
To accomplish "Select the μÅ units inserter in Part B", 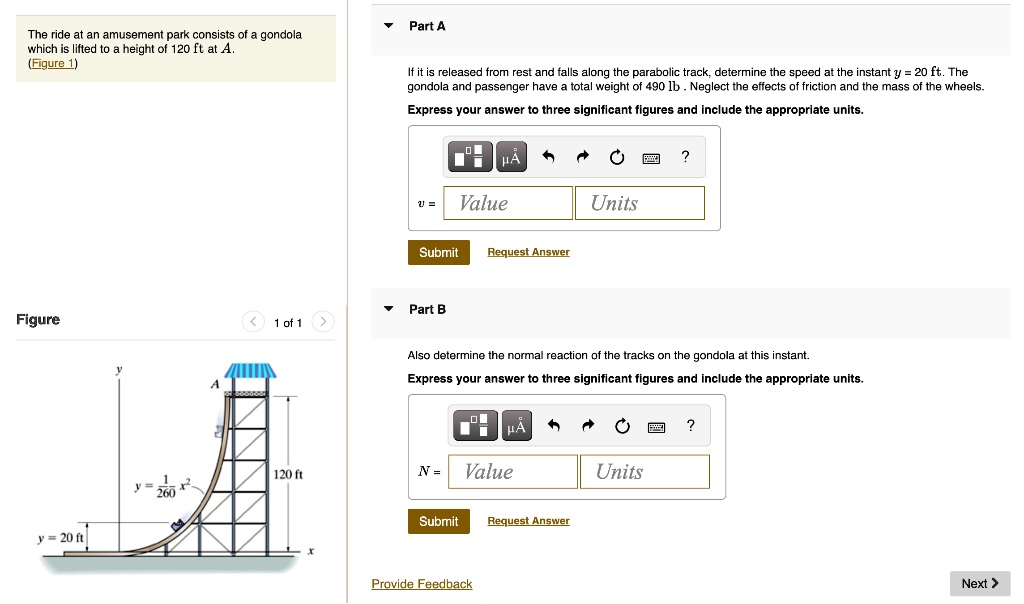I will pos(516,425).
